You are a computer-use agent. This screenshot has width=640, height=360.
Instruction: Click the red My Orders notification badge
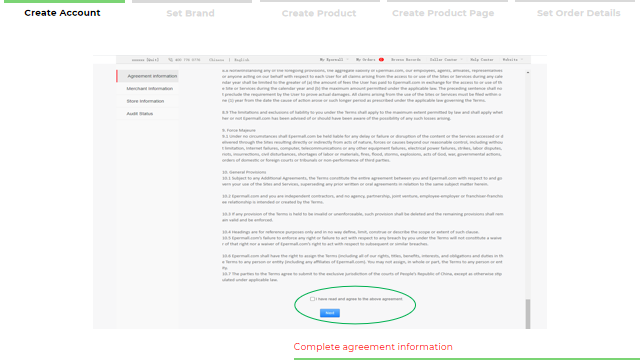tap(381, 60)
